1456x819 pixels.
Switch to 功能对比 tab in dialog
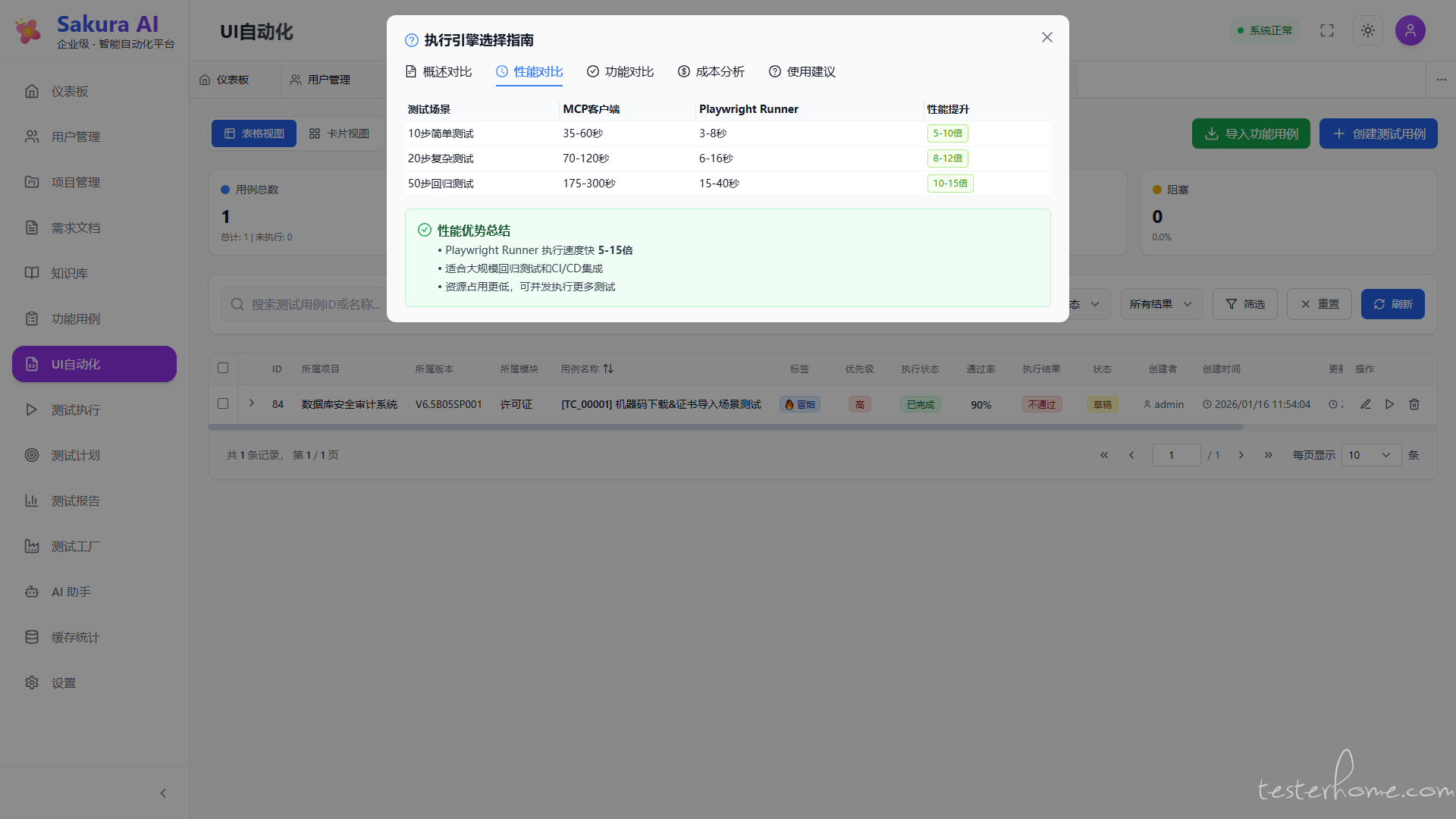click(620, 71)
